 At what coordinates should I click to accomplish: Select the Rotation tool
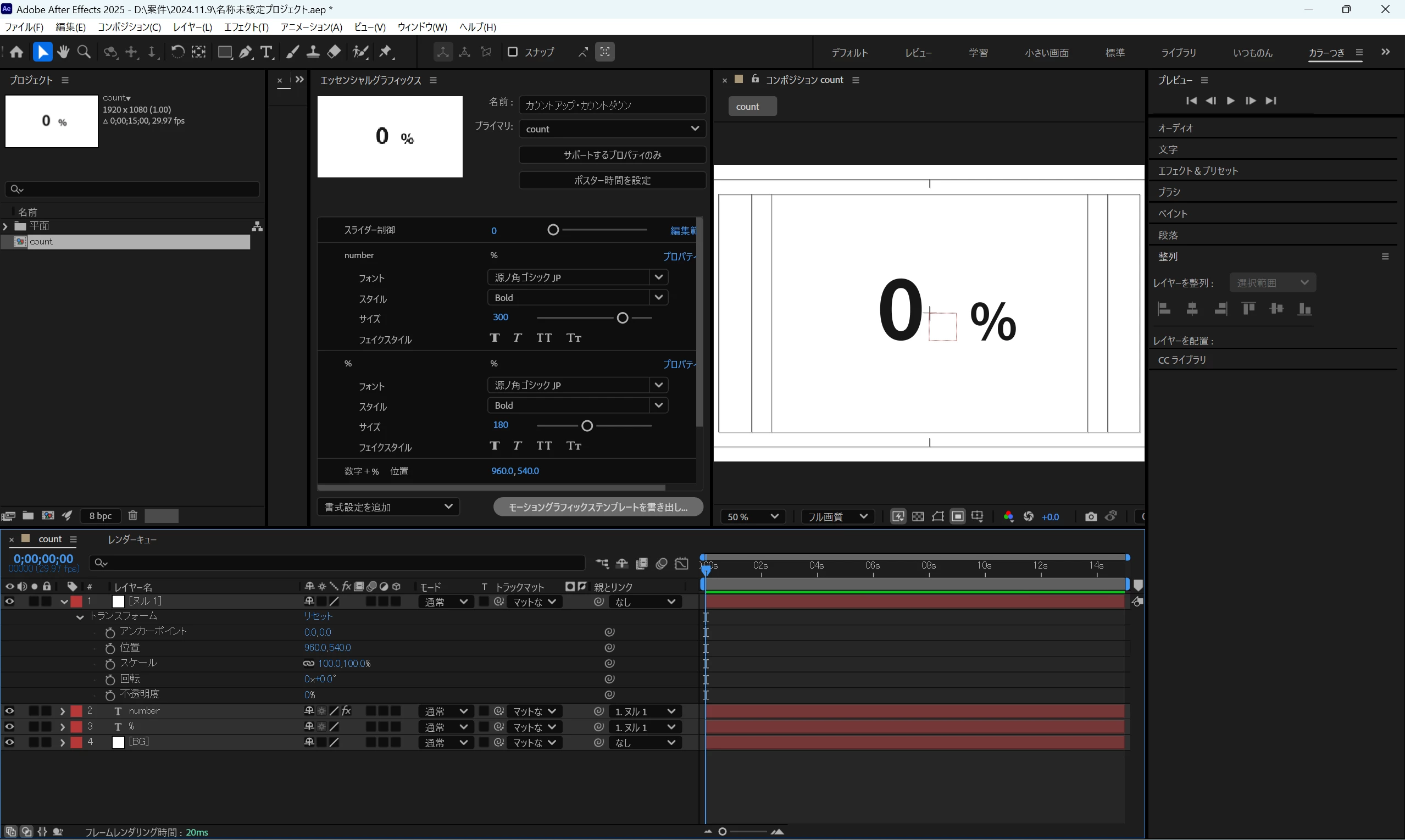(177, 52)
